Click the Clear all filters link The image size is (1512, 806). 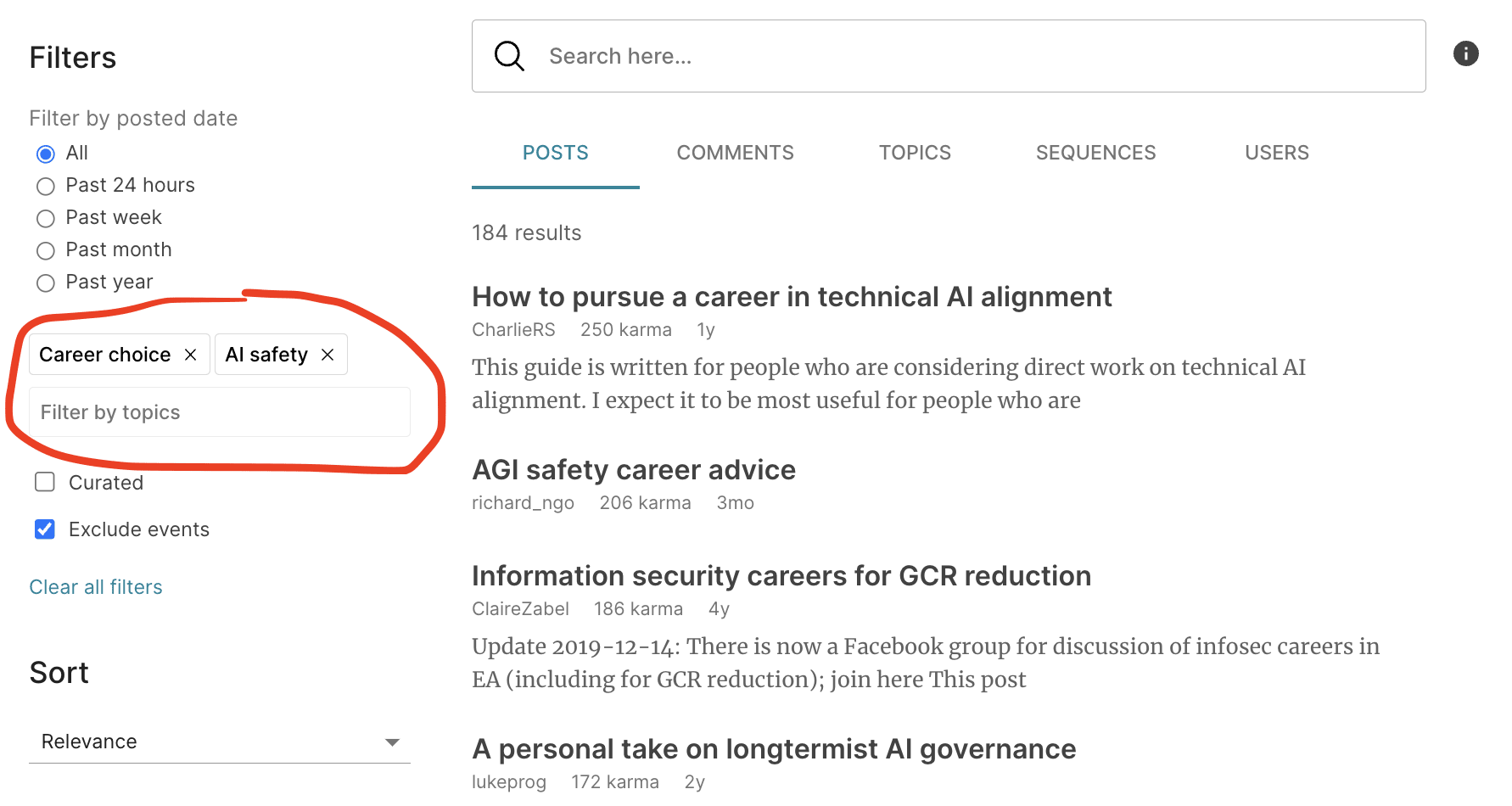pos(96,587)
